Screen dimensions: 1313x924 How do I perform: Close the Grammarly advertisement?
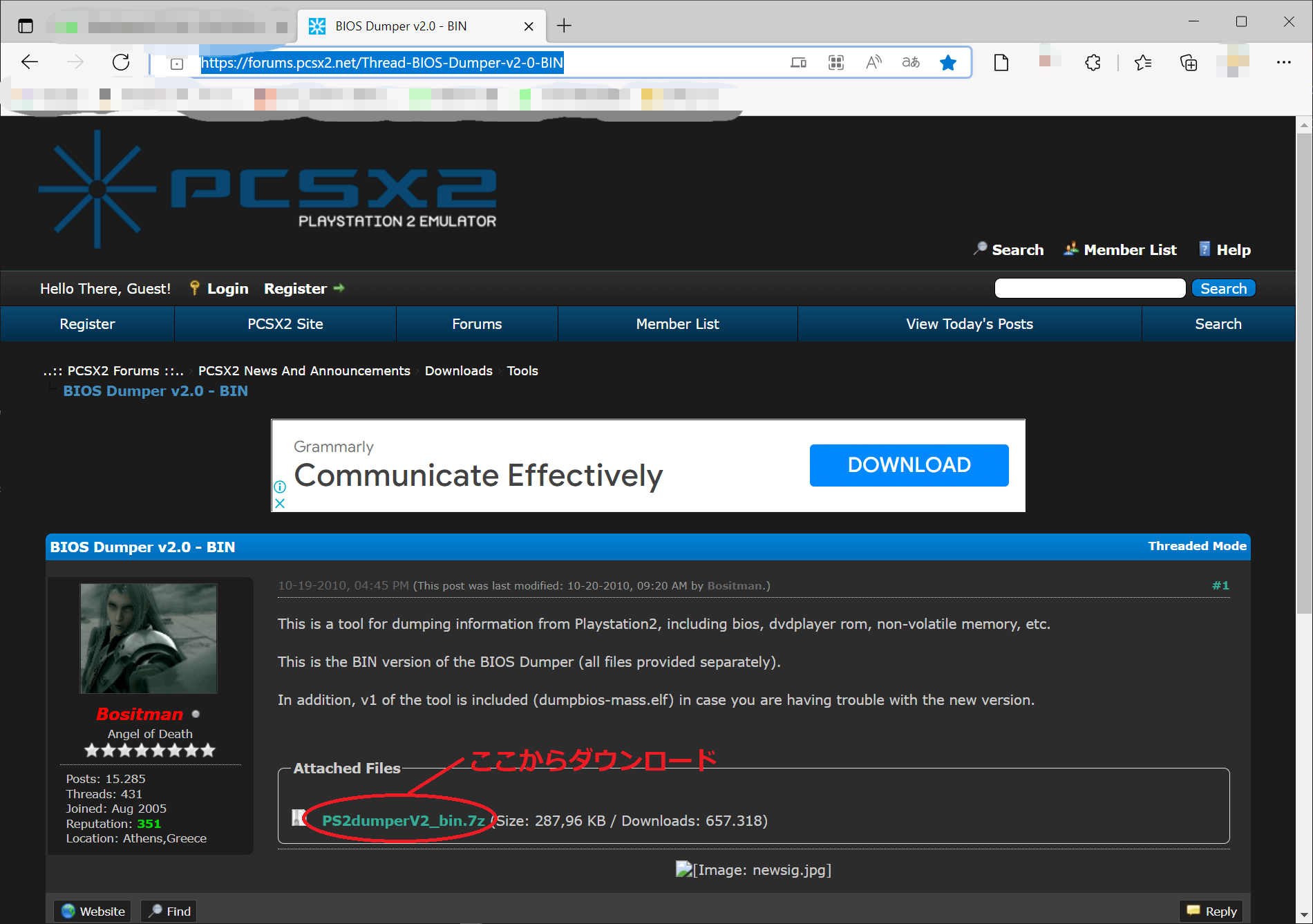(280, 503)
